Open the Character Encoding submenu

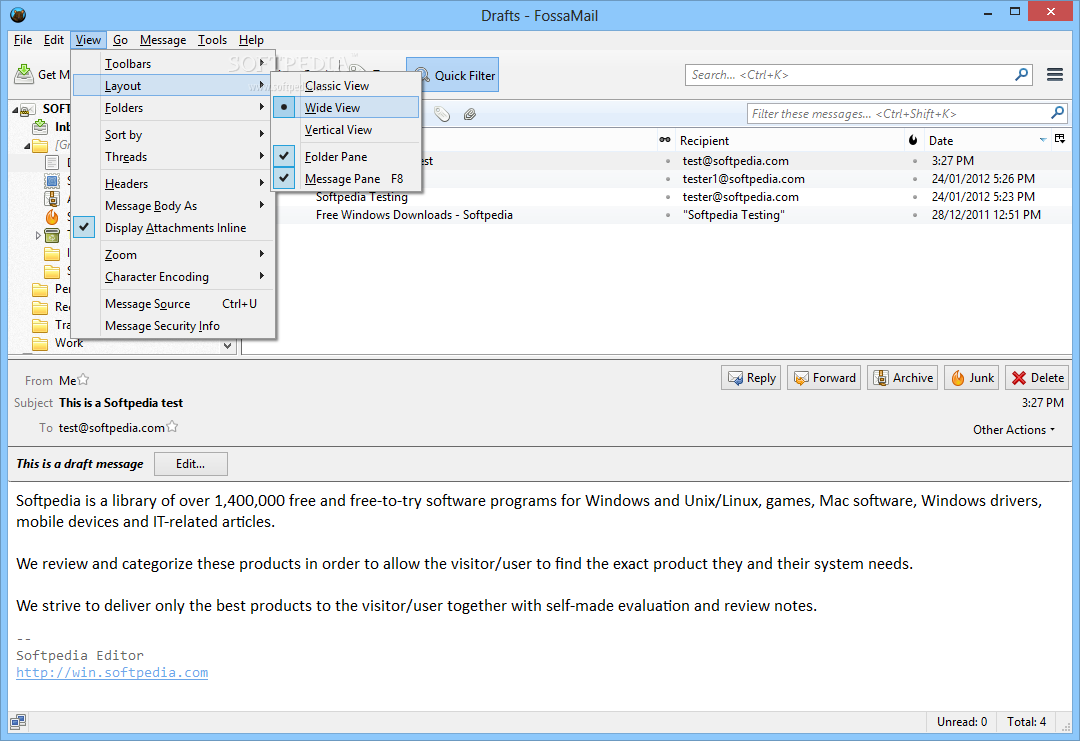174,276
